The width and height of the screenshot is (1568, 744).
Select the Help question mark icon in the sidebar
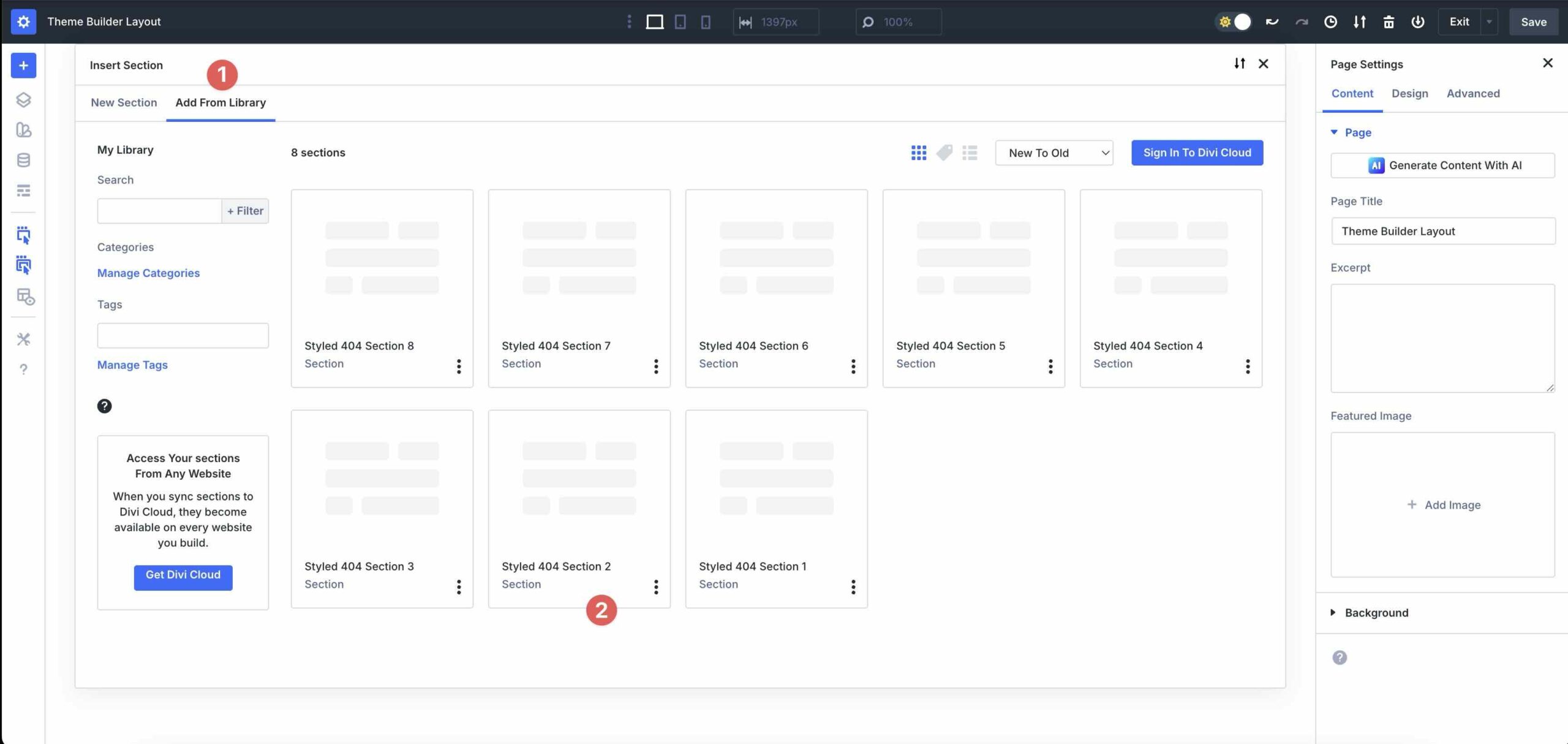click(x=23, y=369)
